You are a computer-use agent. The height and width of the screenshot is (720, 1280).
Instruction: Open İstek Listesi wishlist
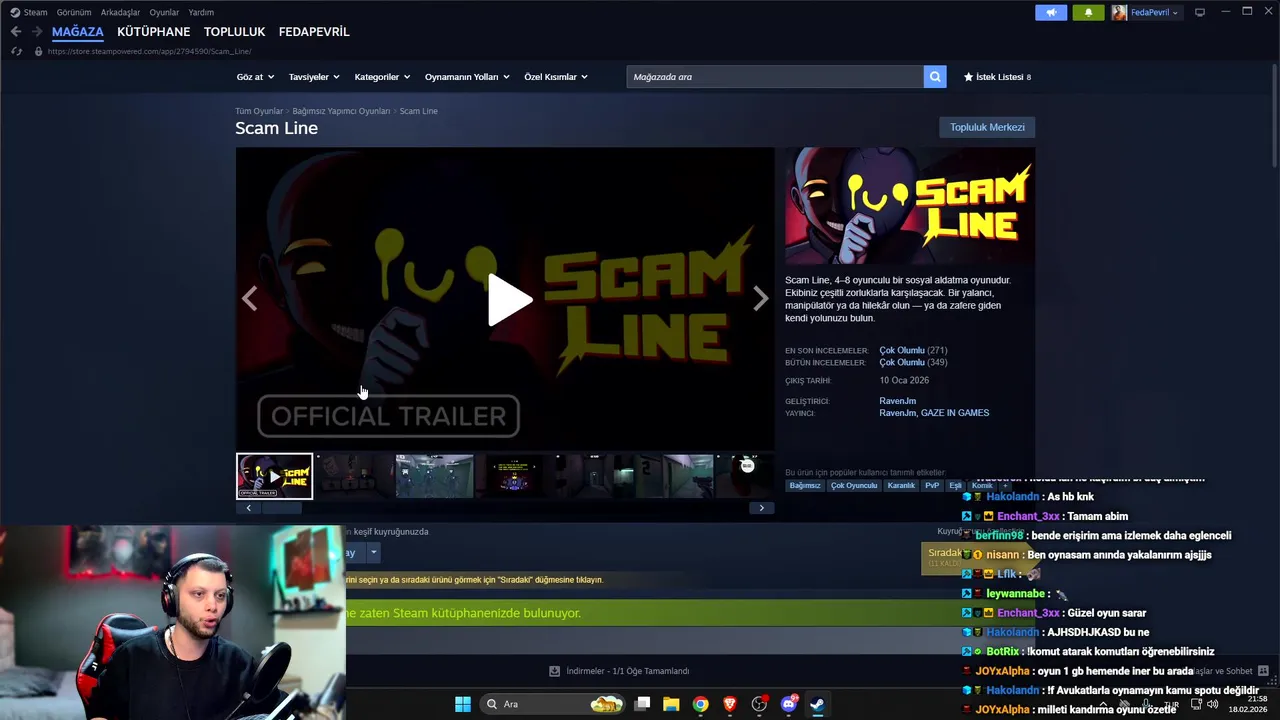tap(997, 77)
